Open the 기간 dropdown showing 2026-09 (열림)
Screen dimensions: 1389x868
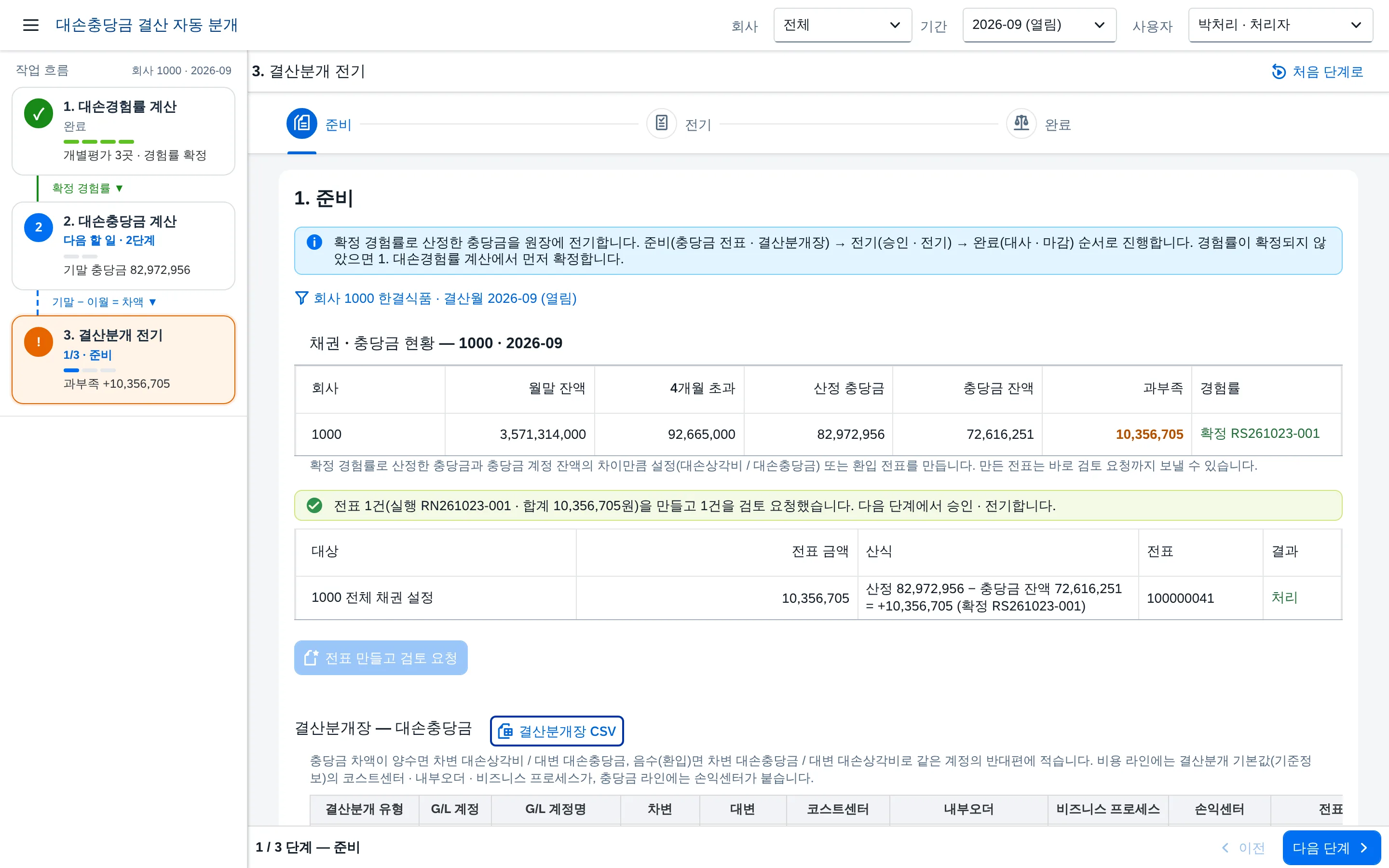(1039, 25)
